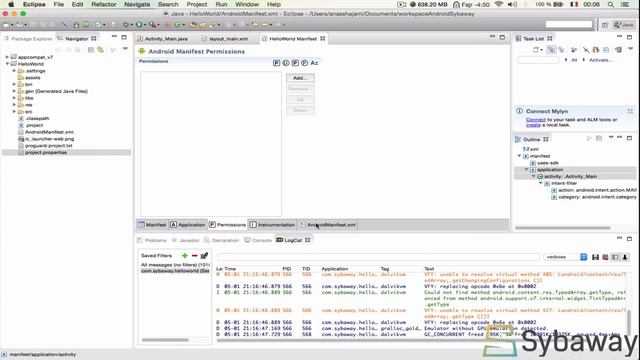Click the A-Z sort icon in Permissions
Viewport: 640px width, 360px height.
(x=314, y=63)
